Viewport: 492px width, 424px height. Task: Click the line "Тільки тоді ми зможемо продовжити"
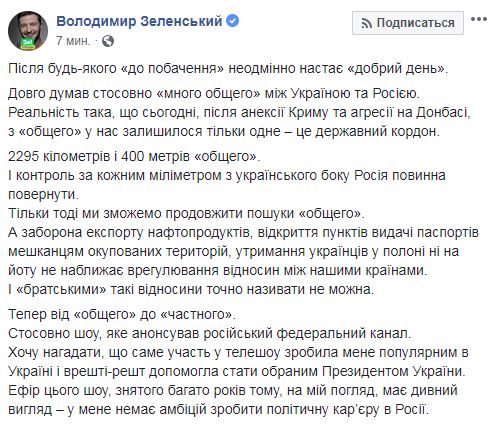[186, 213]
